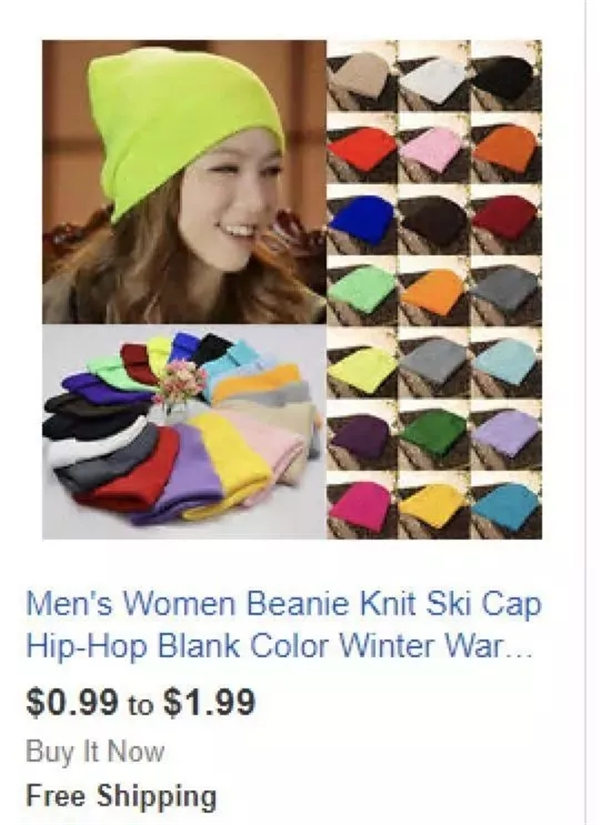600x825 pixels.
Task: Click the neon yellow beanie model photo
Action: point(184,182)
